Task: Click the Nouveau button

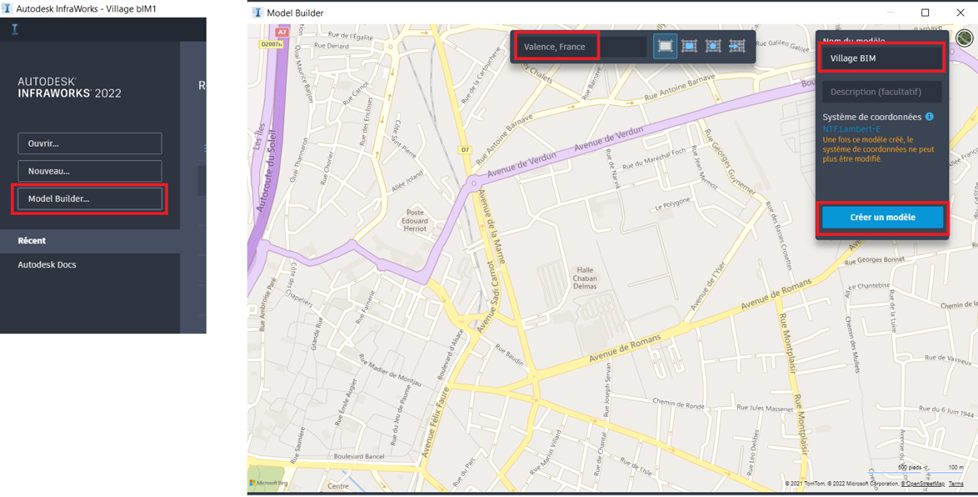Action: point(89,171)
